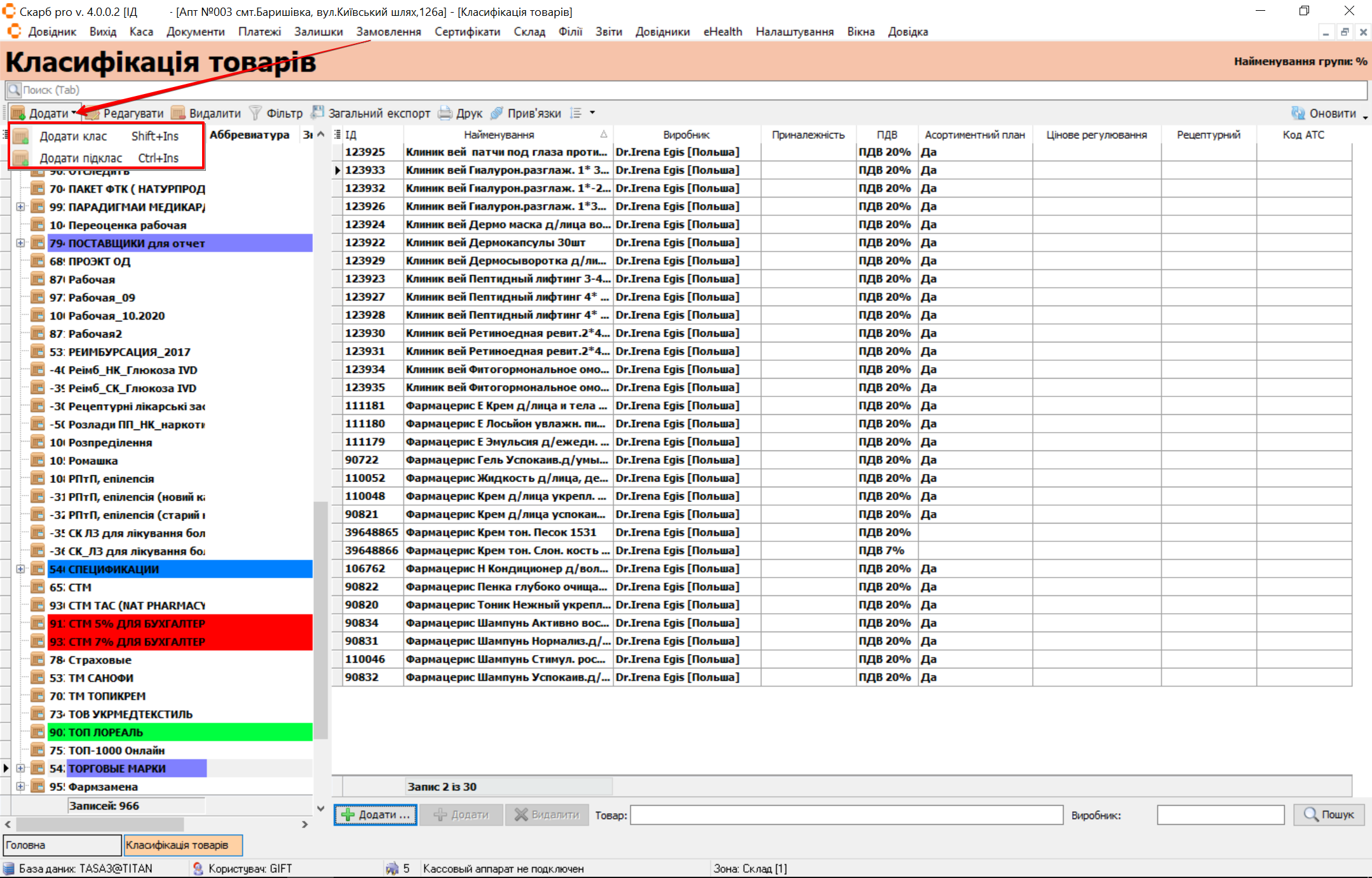Viewport: 1372px width, 878px height.
Task: Click the Друк printer icon
Action: click(x=445, y=114)
